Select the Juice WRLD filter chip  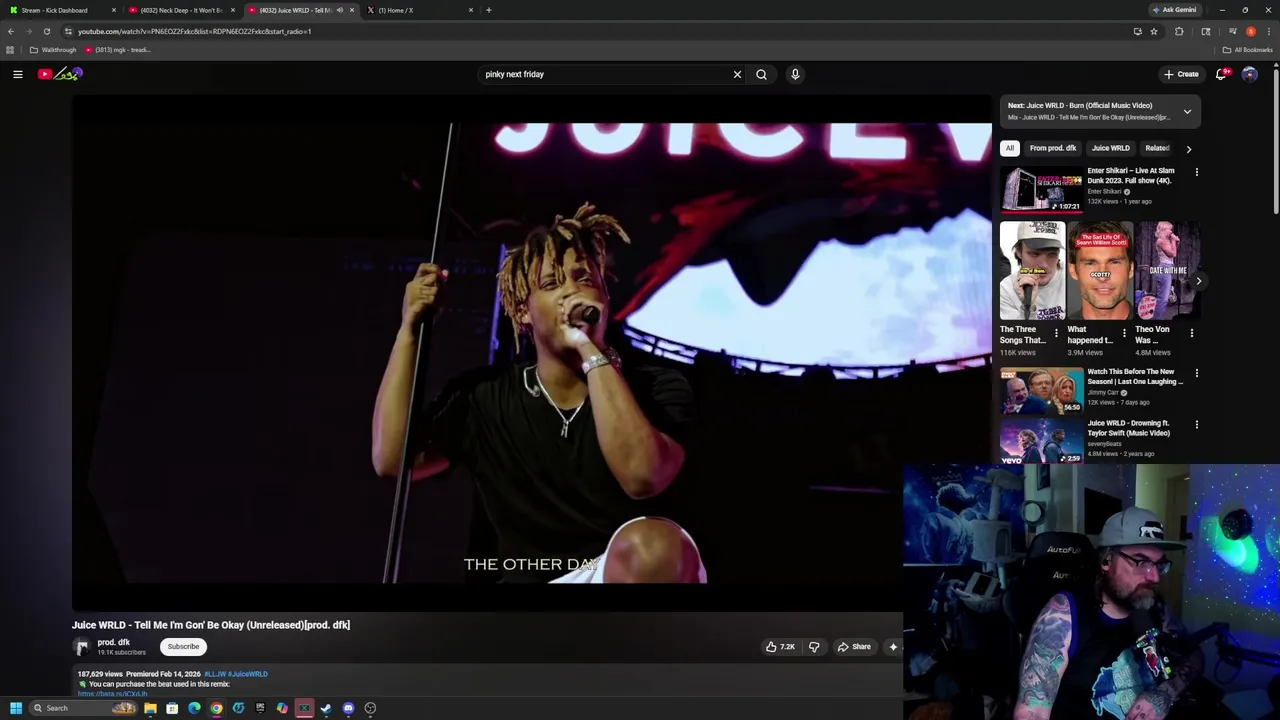1110,148
